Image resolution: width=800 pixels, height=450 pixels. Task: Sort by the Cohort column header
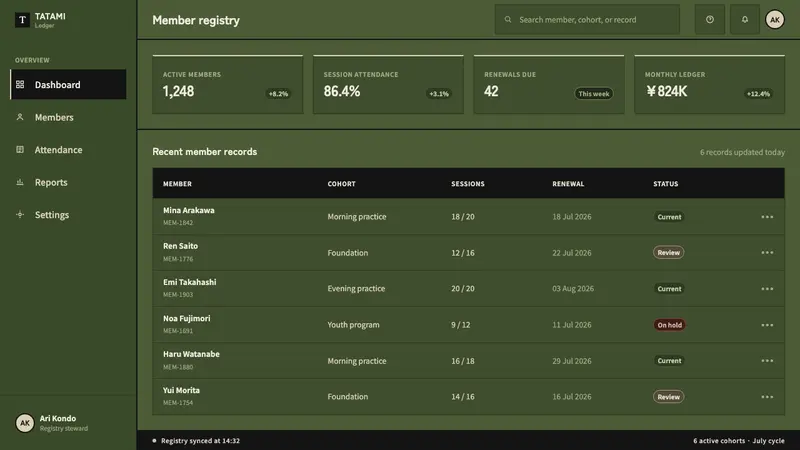pos(341,184)
